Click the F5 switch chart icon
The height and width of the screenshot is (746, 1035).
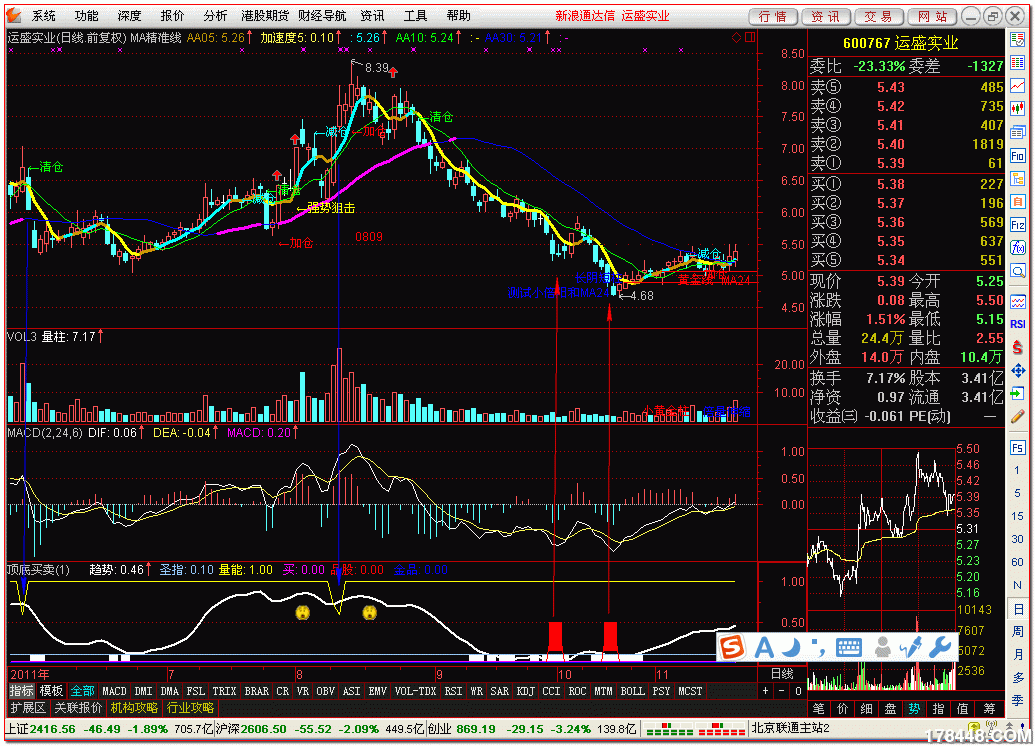(x=1017, y=448)
